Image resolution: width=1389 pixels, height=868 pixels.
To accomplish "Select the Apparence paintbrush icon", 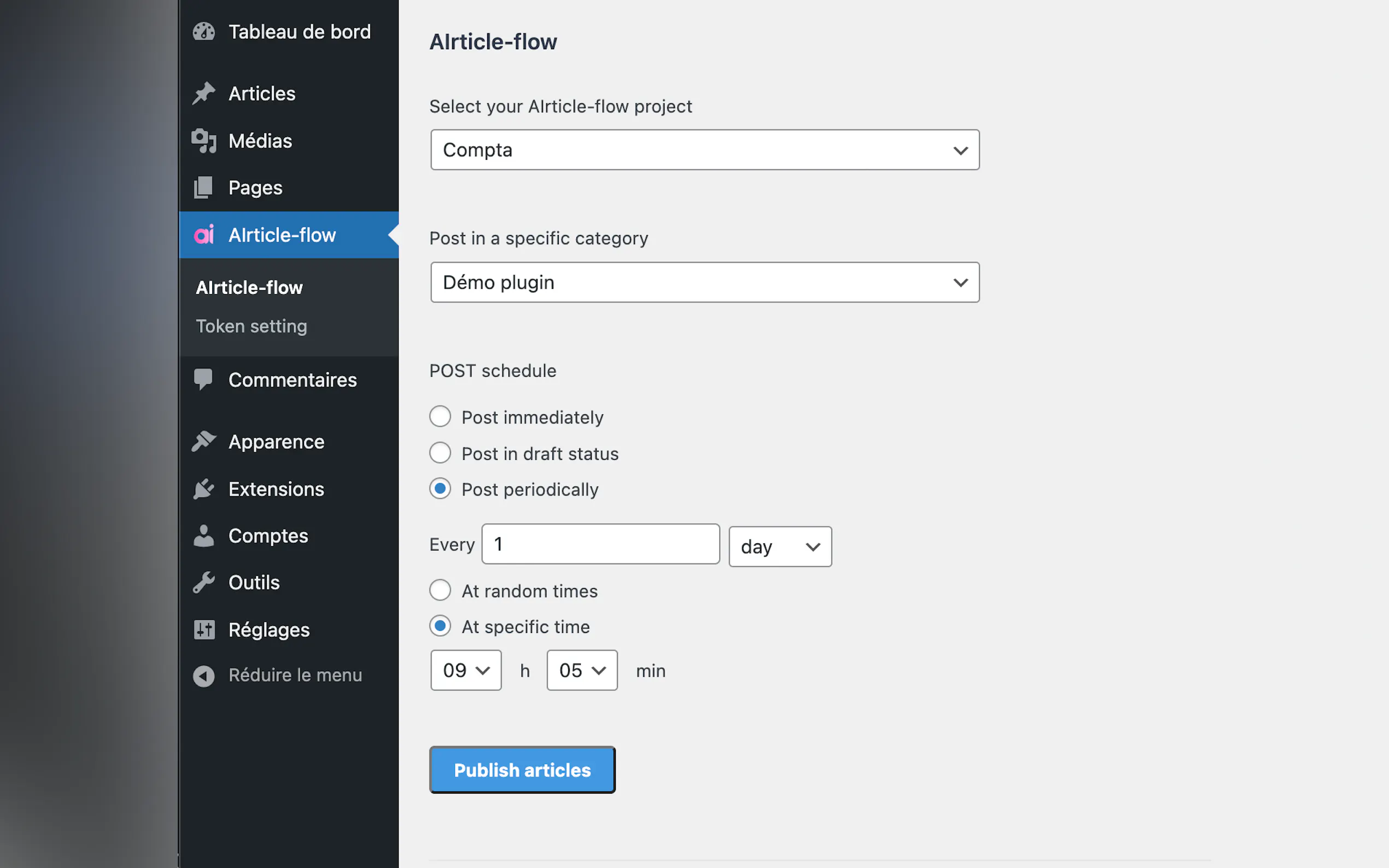I will coord(205,441).
